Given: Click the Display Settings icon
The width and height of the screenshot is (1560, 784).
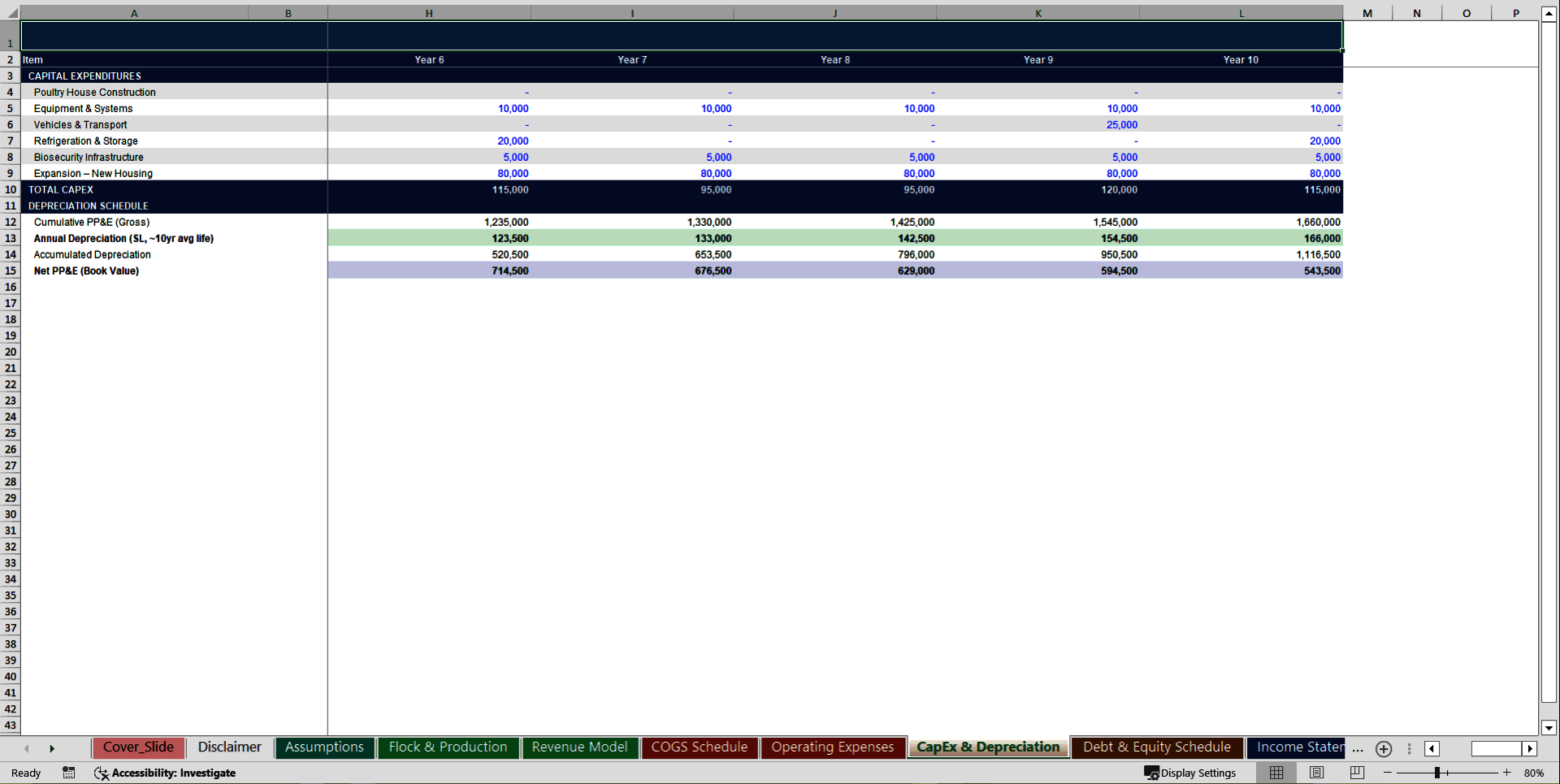Looking at the screenshot, I should click(1150, 773).
